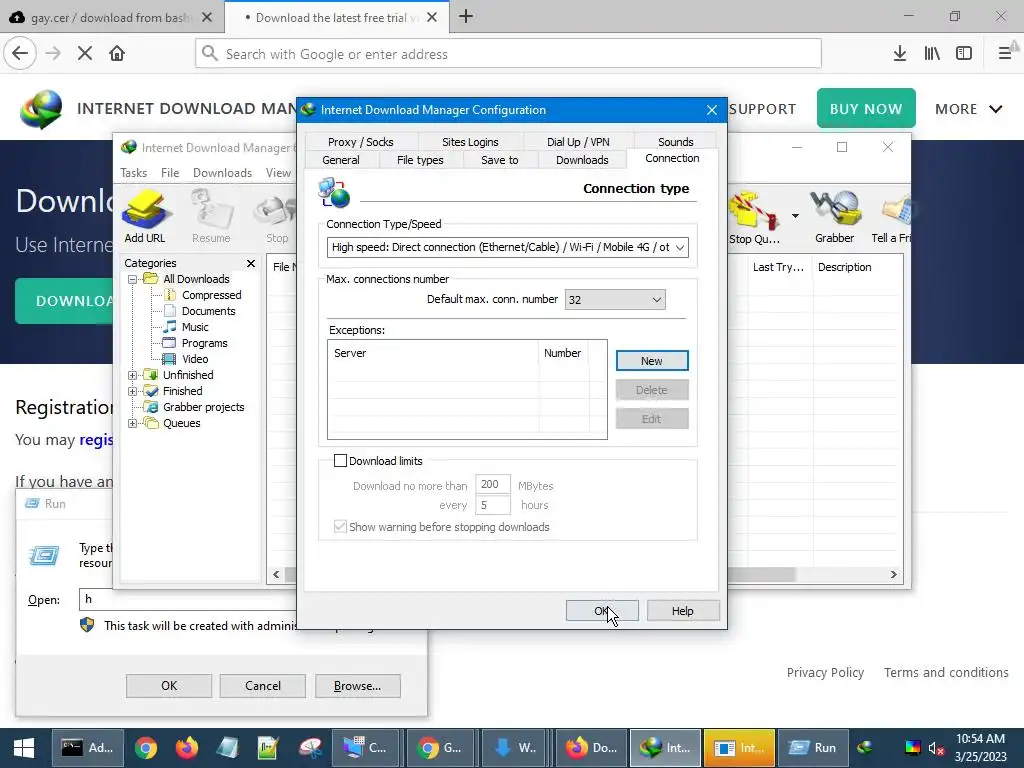Click the BUY NOW button on webpage
The image size is (1024, 768).
pos(866,108)
